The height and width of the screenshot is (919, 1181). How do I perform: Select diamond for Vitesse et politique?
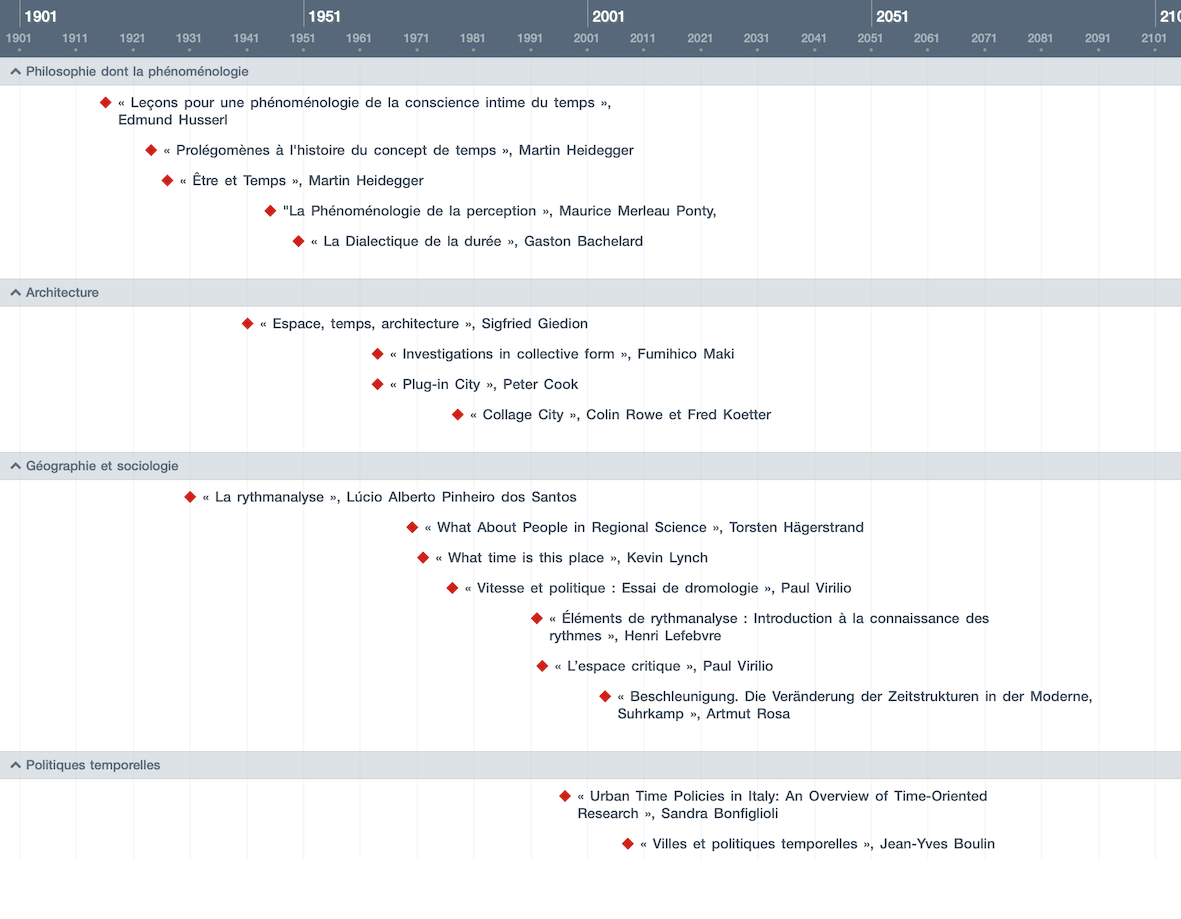click(x=452, y=588)
